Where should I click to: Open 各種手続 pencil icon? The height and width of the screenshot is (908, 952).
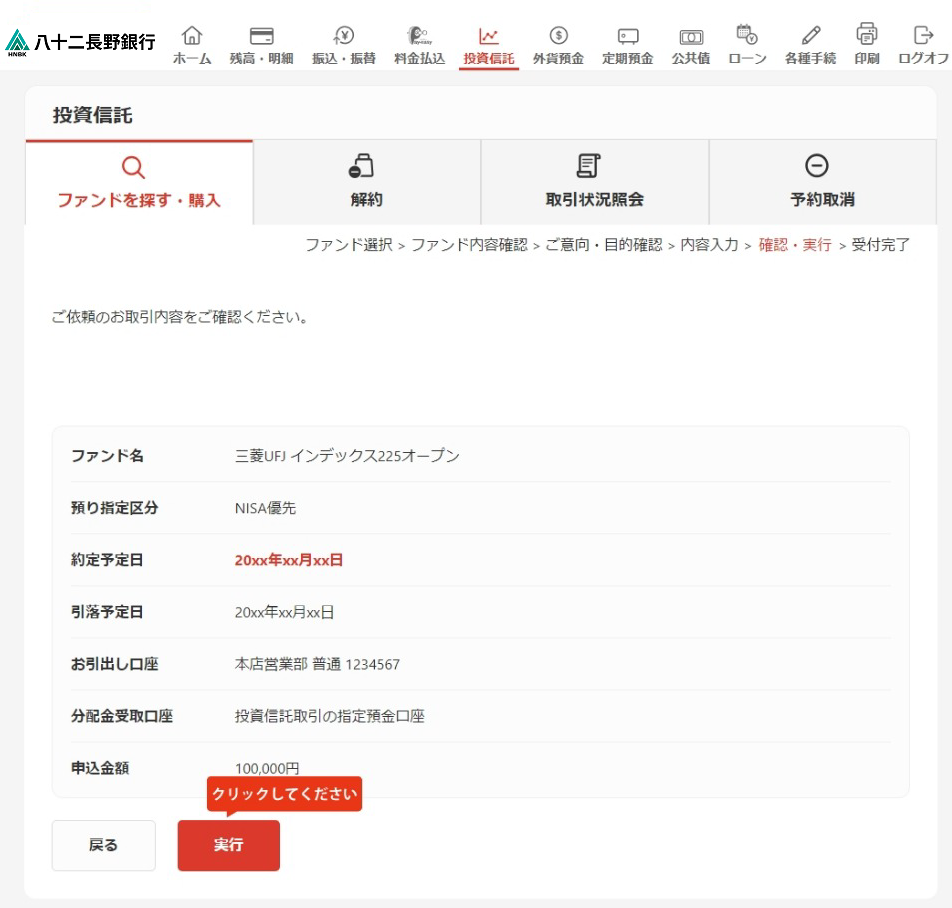point(810,36)
